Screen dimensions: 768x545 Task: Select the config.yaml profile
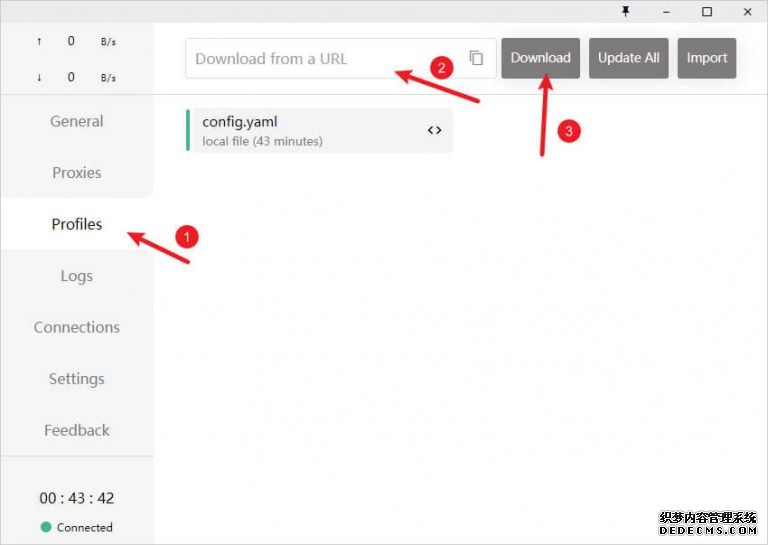coord(300,130)
